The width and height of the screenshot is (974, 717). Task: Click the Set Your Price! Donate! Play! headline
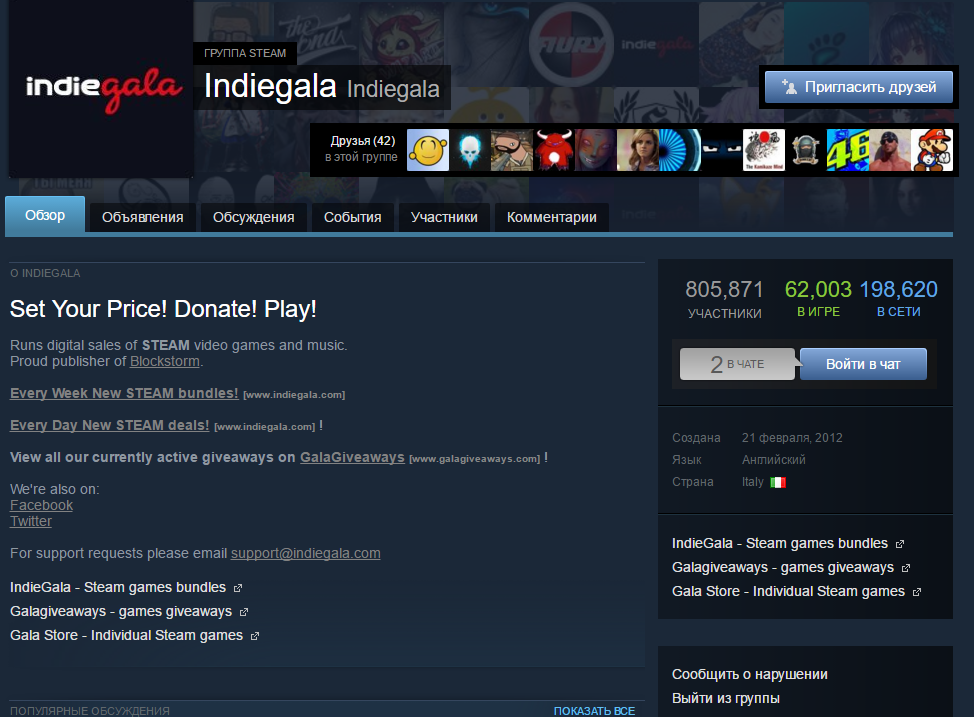163,309
